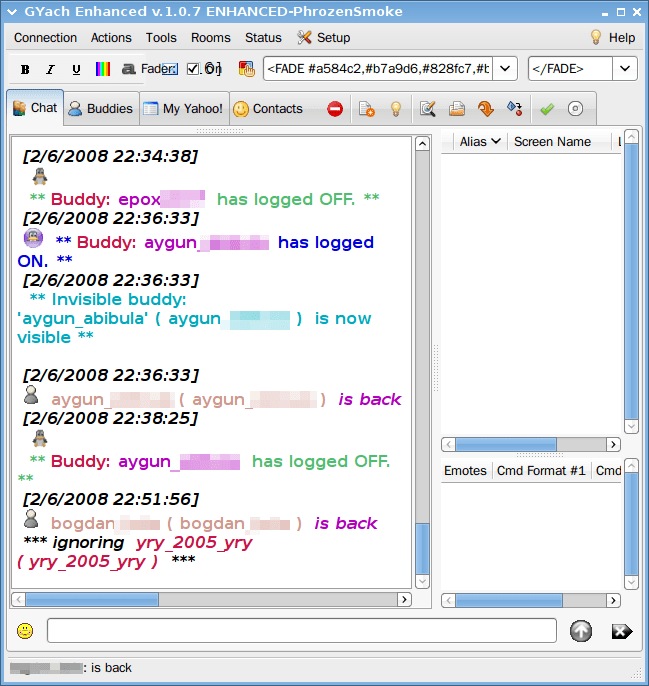Click the orange folder documents icon
The height and width of the screenshot is (686, 649).
(457, 109)
